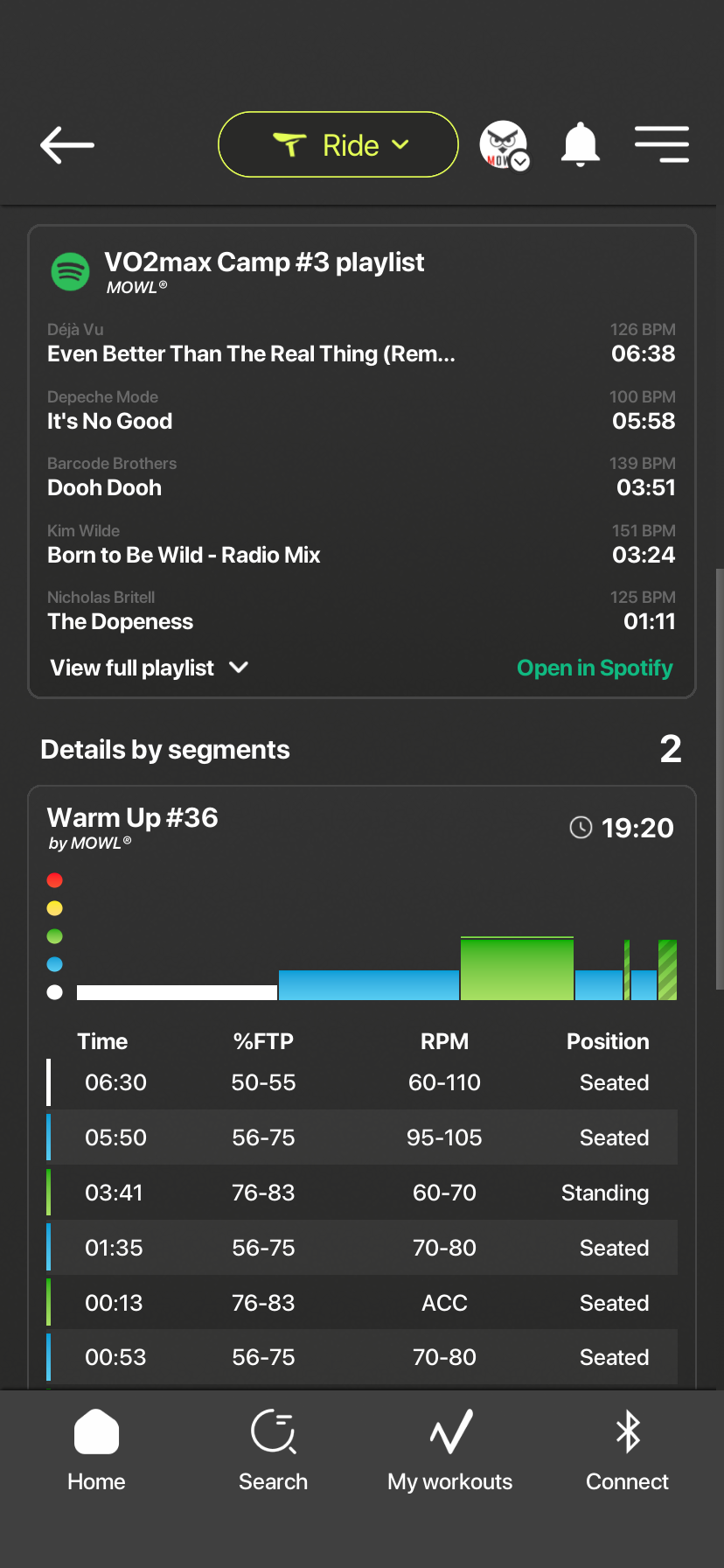Screen dimensions: 724x1568
Task: Open the Search tab
Action: point(274,1451)
